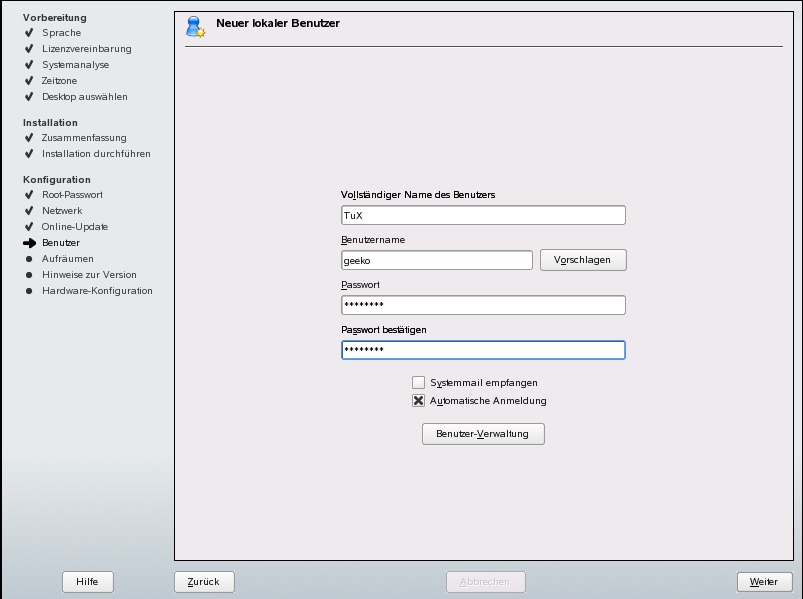Click the checkmark beside Online-Update
Screen dimensions: 803x599
[29, 227]
